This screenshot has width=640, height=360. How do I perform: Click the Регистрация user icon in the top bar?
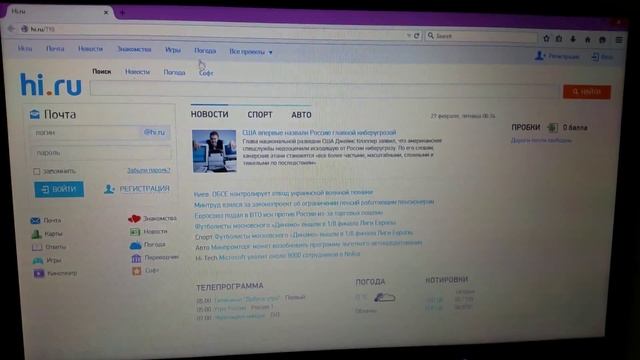tap(540, 56)
